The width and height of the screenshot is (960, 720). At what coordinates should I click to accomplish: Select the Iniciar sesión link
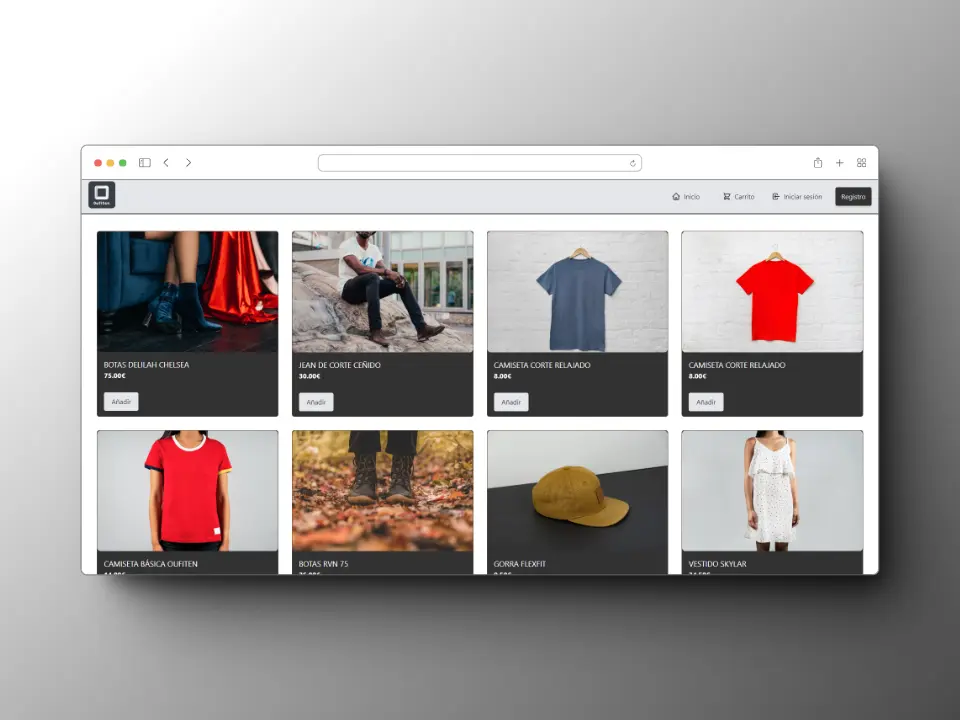797,197
